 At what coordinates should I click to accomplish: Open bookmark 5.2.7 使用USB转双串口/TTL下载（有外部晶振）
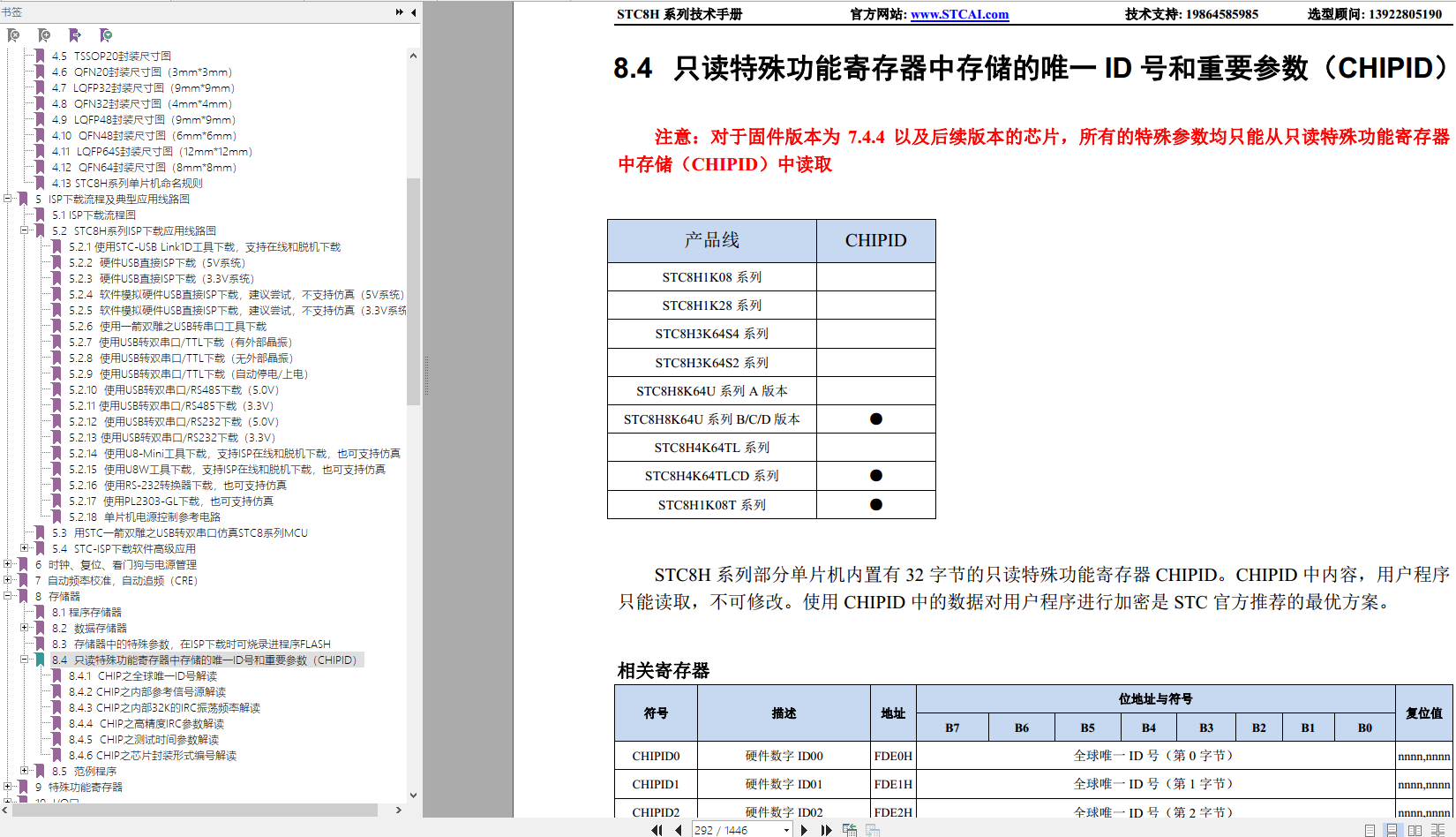[181, 343]
